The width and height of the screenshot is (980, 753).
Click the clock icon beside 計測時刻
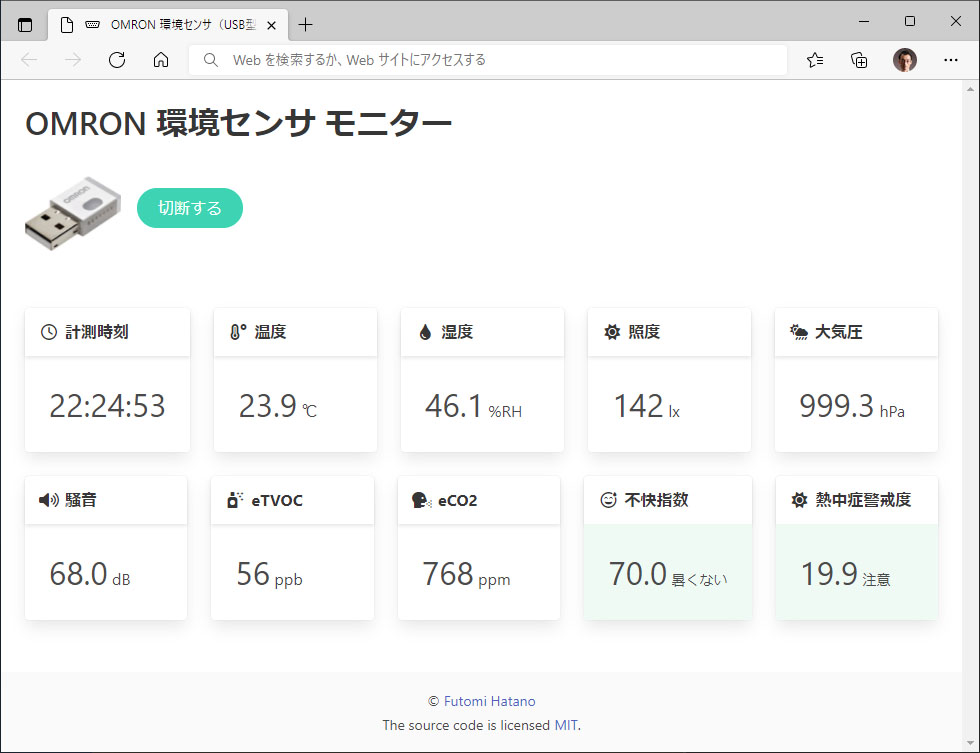point(49,332)
